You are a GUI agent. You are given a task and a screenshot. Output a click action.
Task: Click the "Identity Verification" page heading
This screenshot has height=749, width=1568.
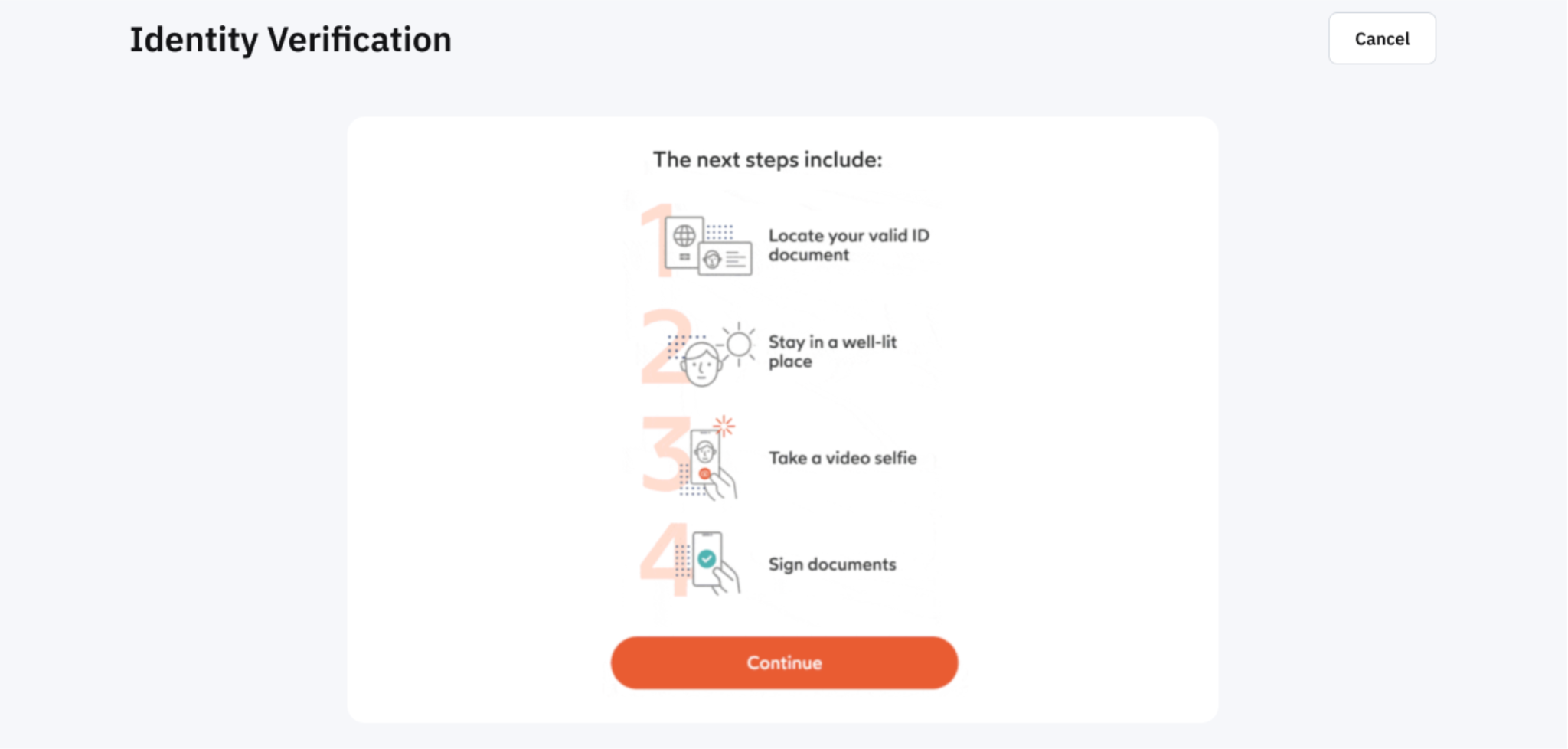pos(290,40)
